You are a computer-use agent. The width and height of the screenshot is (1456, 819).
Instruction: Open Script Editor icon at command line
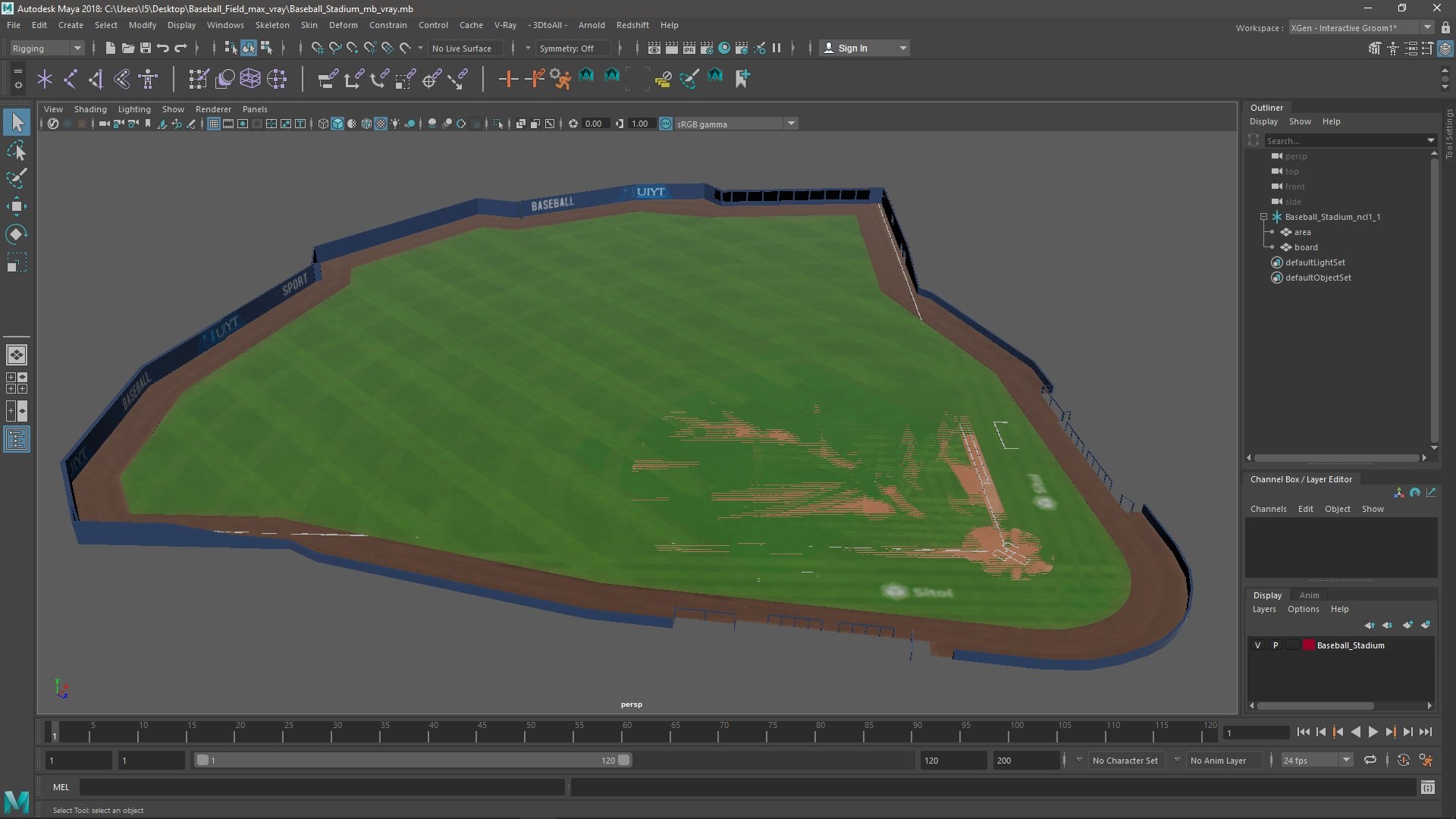1427,787
